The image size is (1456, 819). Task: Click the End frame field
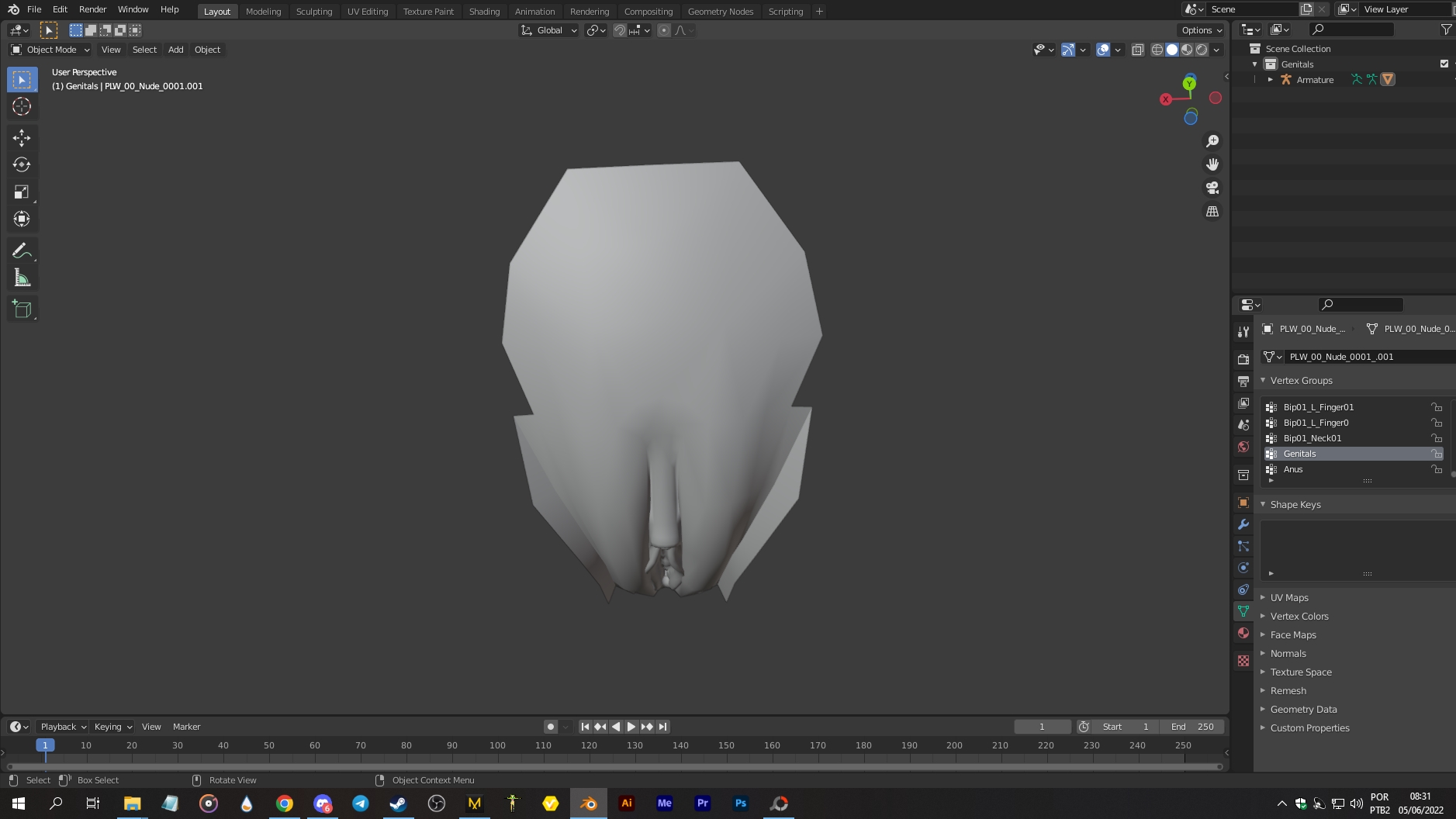[x=1192, y=727]
